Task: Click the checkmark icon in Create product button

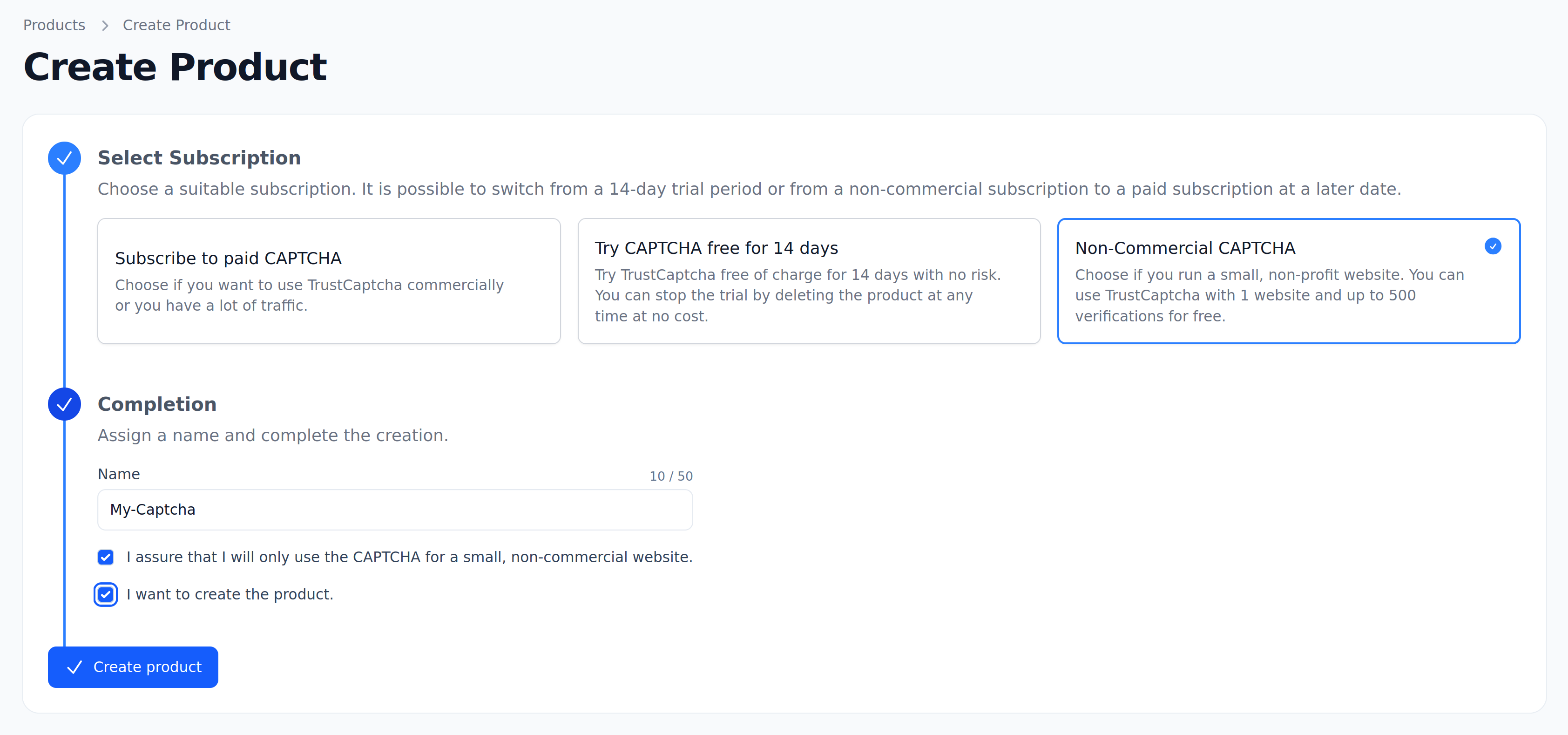Action: (74, 667)
